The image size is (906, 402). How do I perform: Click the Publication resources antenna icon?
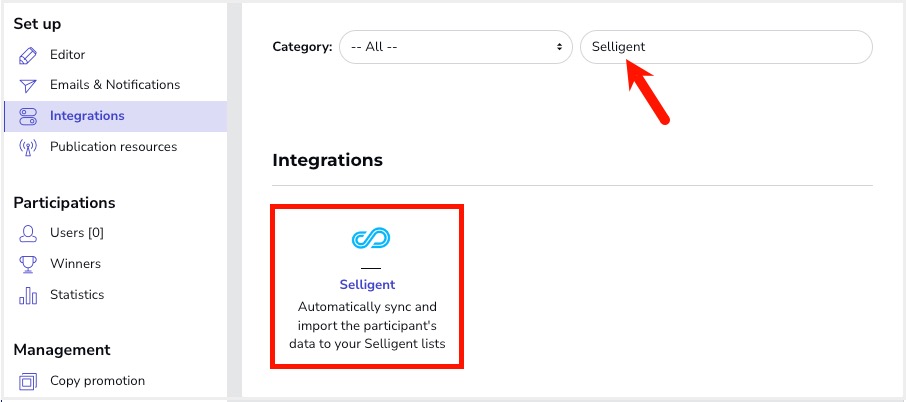pos(27,147)
